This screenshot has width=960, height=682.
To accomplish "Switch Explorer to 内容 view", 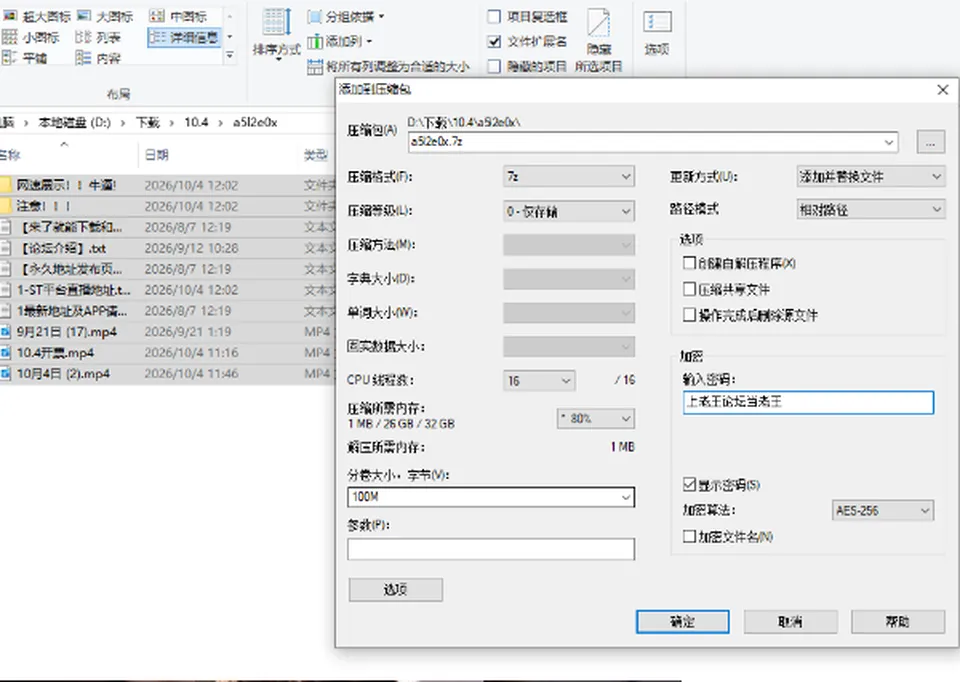I will pos(99,58).
